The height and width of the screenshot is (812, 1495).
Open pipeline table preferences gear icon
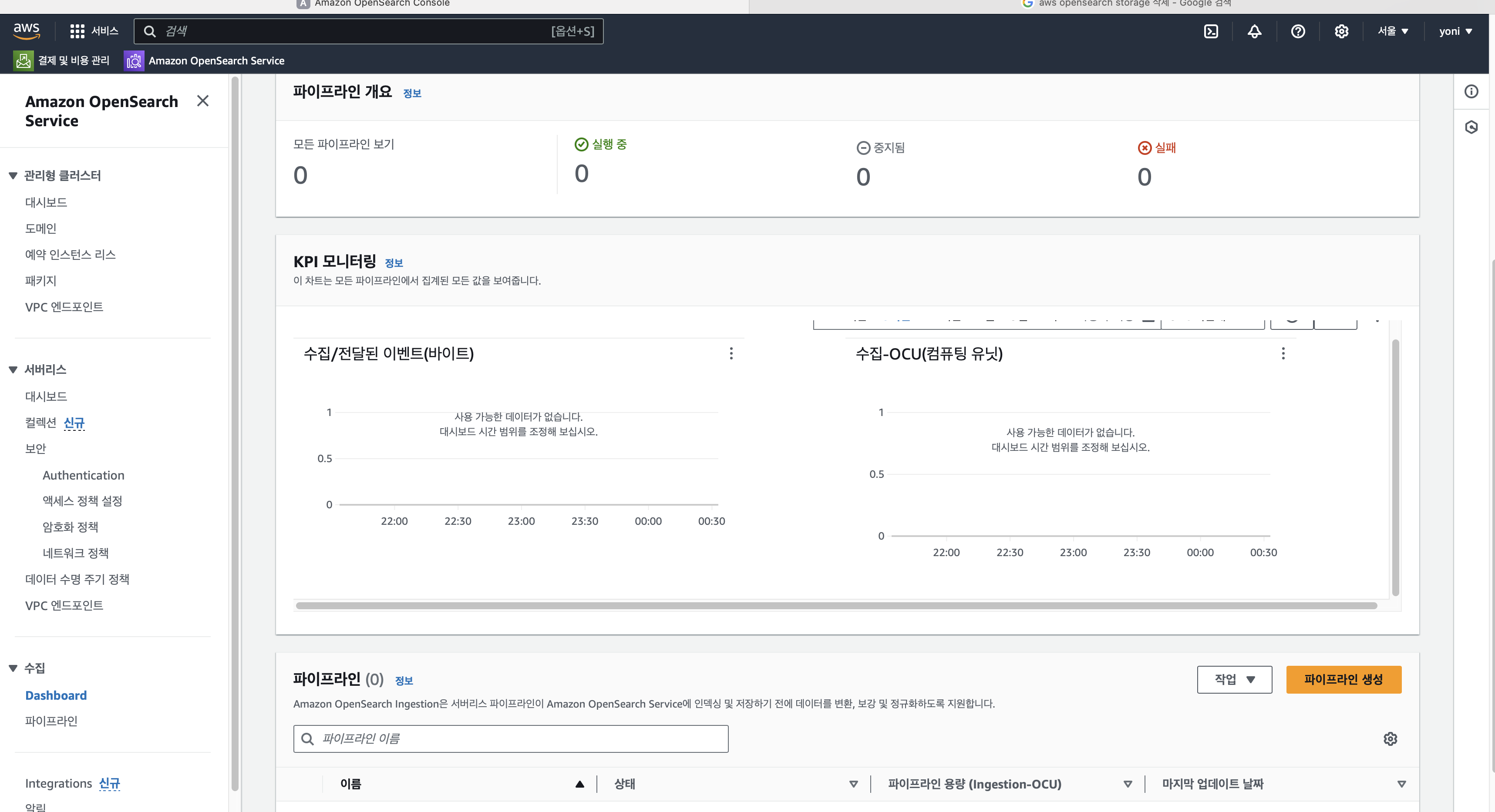(1390, 738)
